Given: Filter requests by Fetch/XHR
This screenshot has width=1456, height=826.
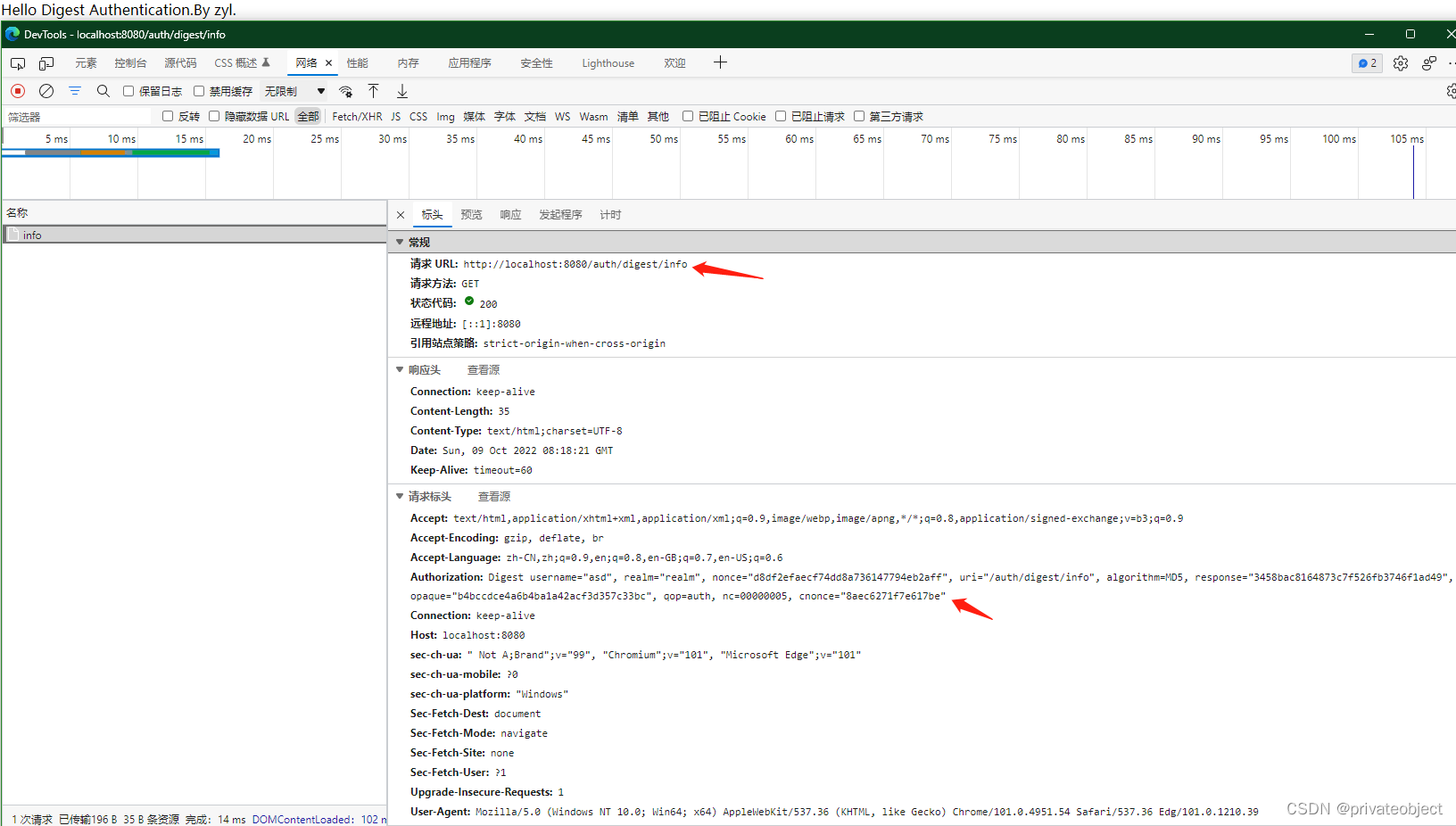Looking at the screenshot, I should click(x=357, y=116).
